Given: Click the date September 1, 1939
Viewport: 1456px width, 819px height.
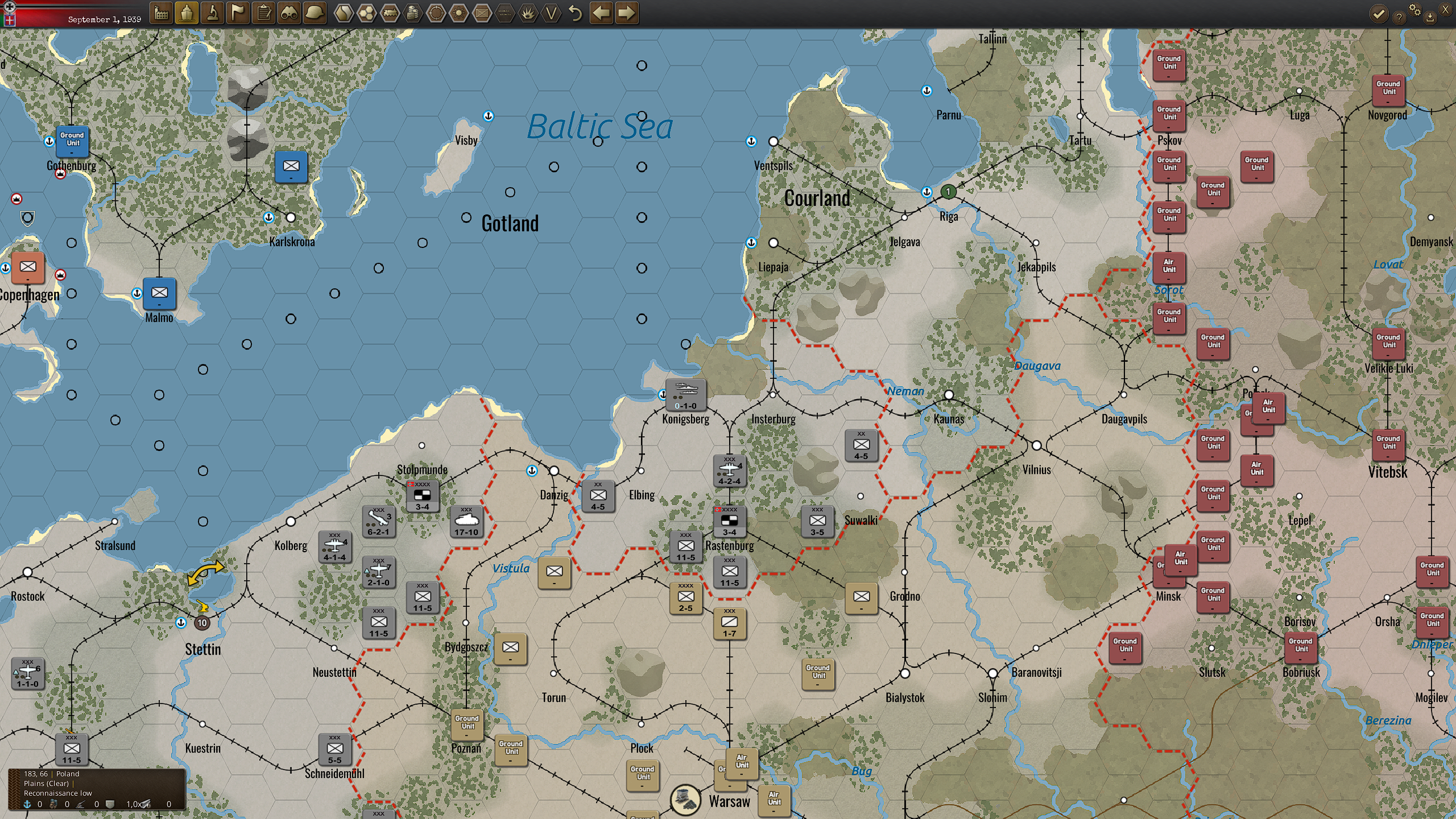Looking at the screenshot, I should click(105, 19).
